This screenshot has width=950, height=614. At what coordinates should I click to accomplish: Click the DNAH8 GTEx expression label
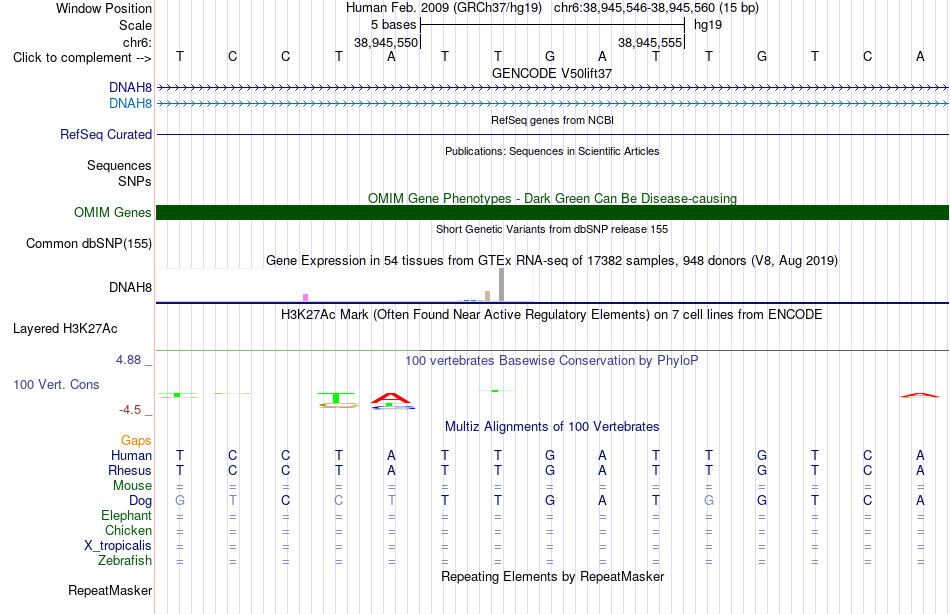[130, 287]
